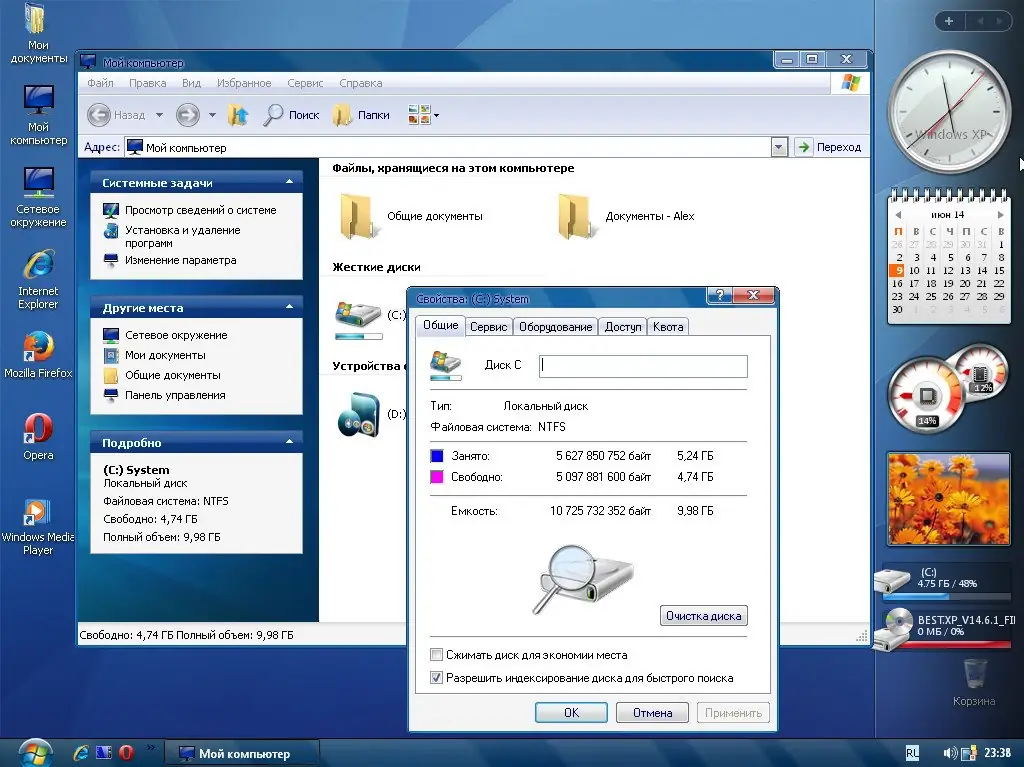This screenshot has width=1024, height=767.
Task: Launch Opera from desktop
Action: point(38,438)
